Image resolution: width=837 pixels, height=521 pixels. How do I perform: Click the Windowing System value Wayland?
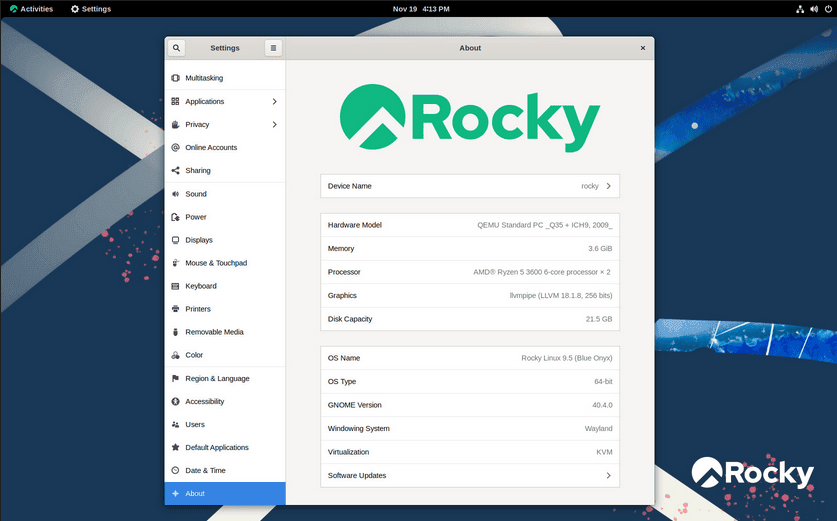[598, 429]
